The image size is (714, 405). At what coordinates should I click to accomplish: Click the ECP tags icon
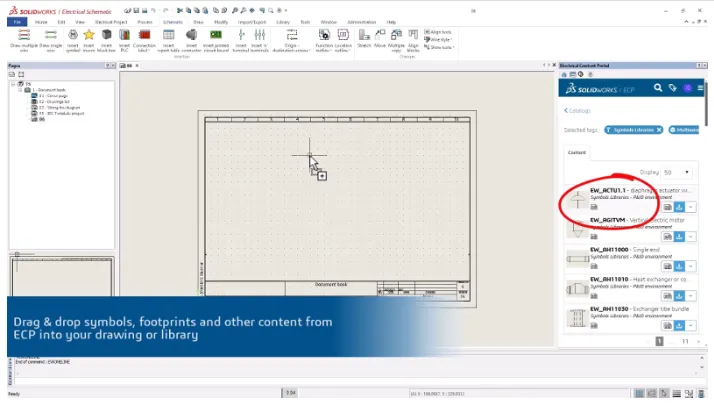(x=673, y=87)
